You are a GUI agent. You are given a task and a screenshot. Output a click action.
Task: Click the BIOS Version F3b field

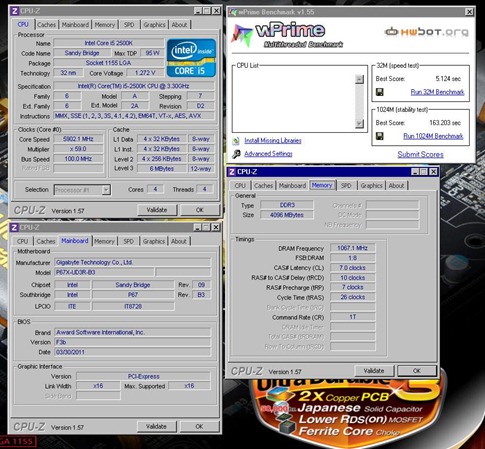coord(132,342)
